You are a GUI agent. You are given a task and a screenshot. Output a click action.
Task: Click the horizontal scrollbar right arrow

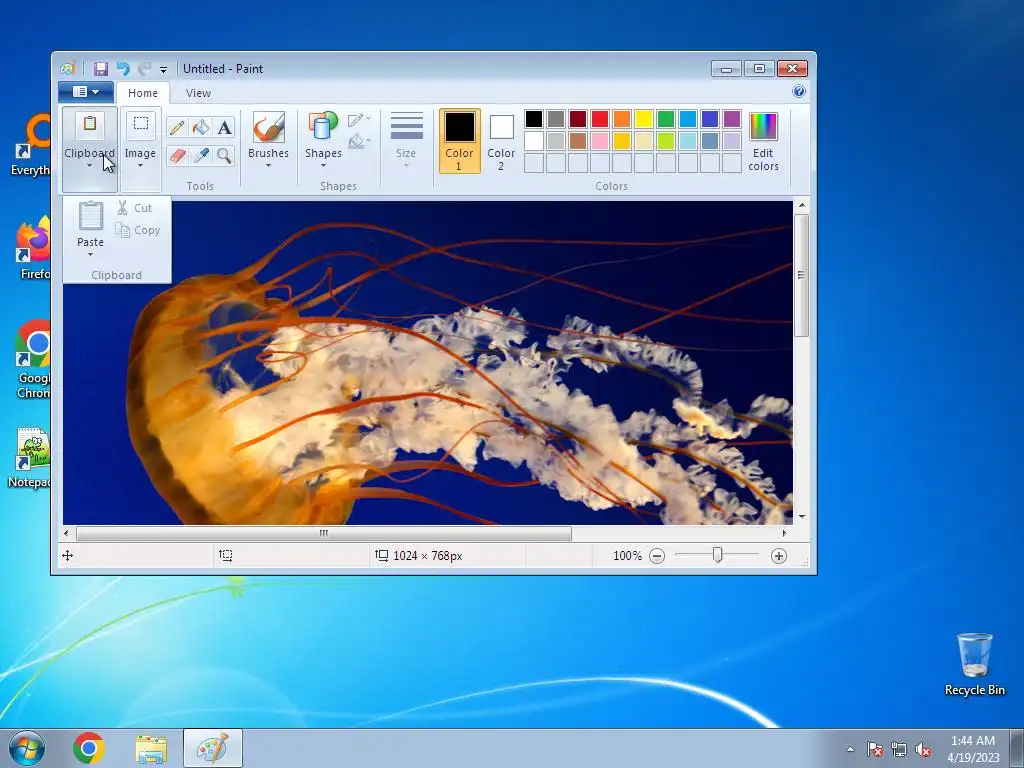(784, 534)
